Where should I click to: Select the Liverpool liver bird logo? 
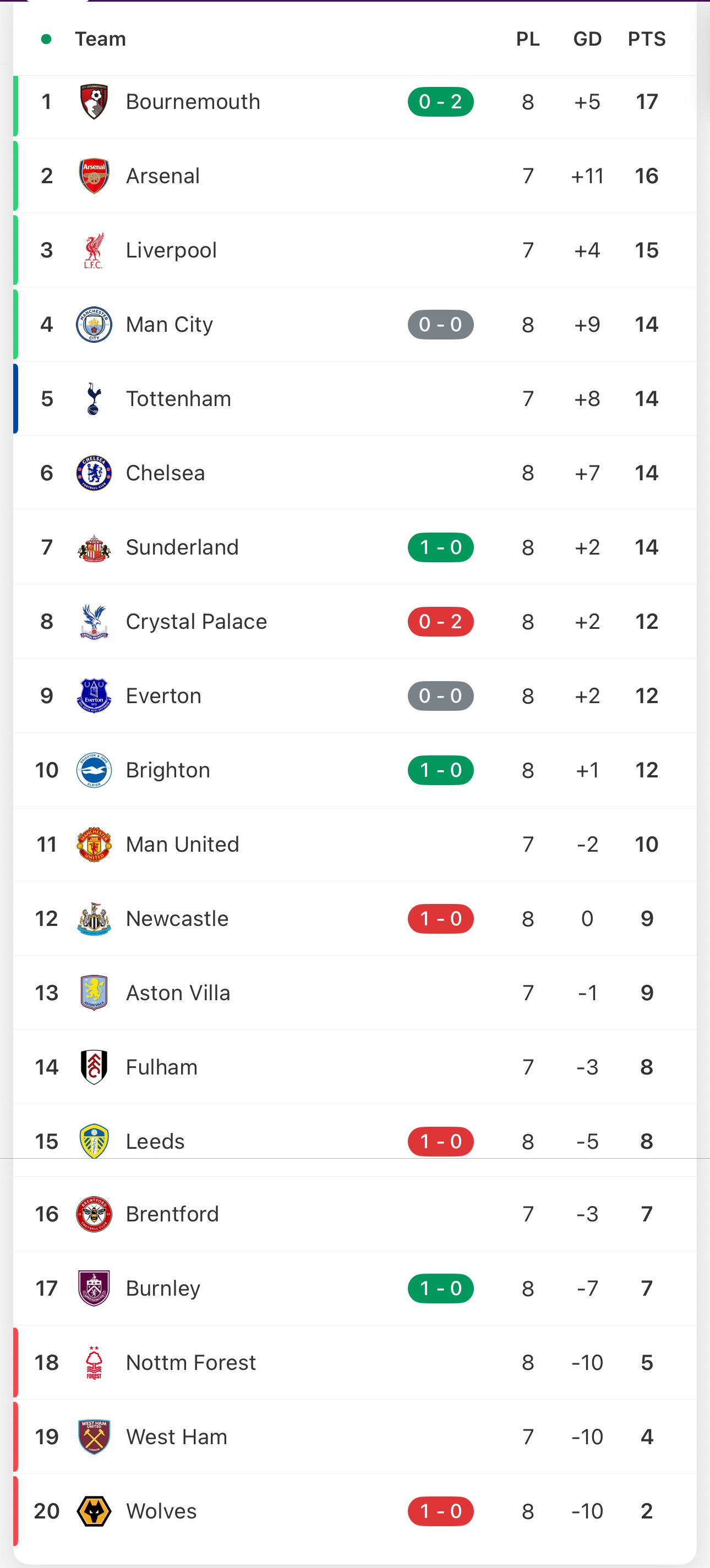point(94,250)
